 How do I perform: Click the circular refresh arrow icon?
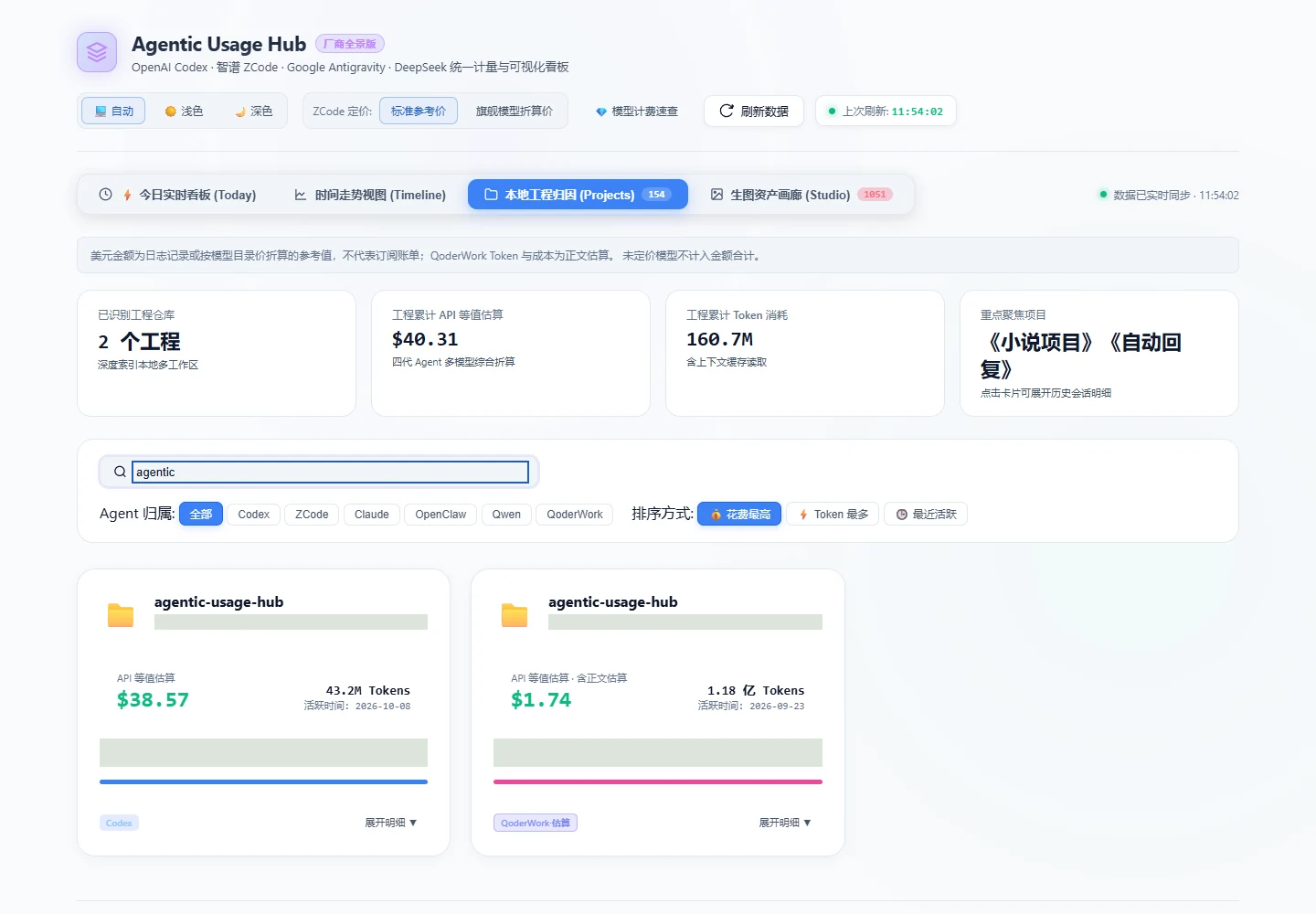pyautogui.click(x=727, y=111)
